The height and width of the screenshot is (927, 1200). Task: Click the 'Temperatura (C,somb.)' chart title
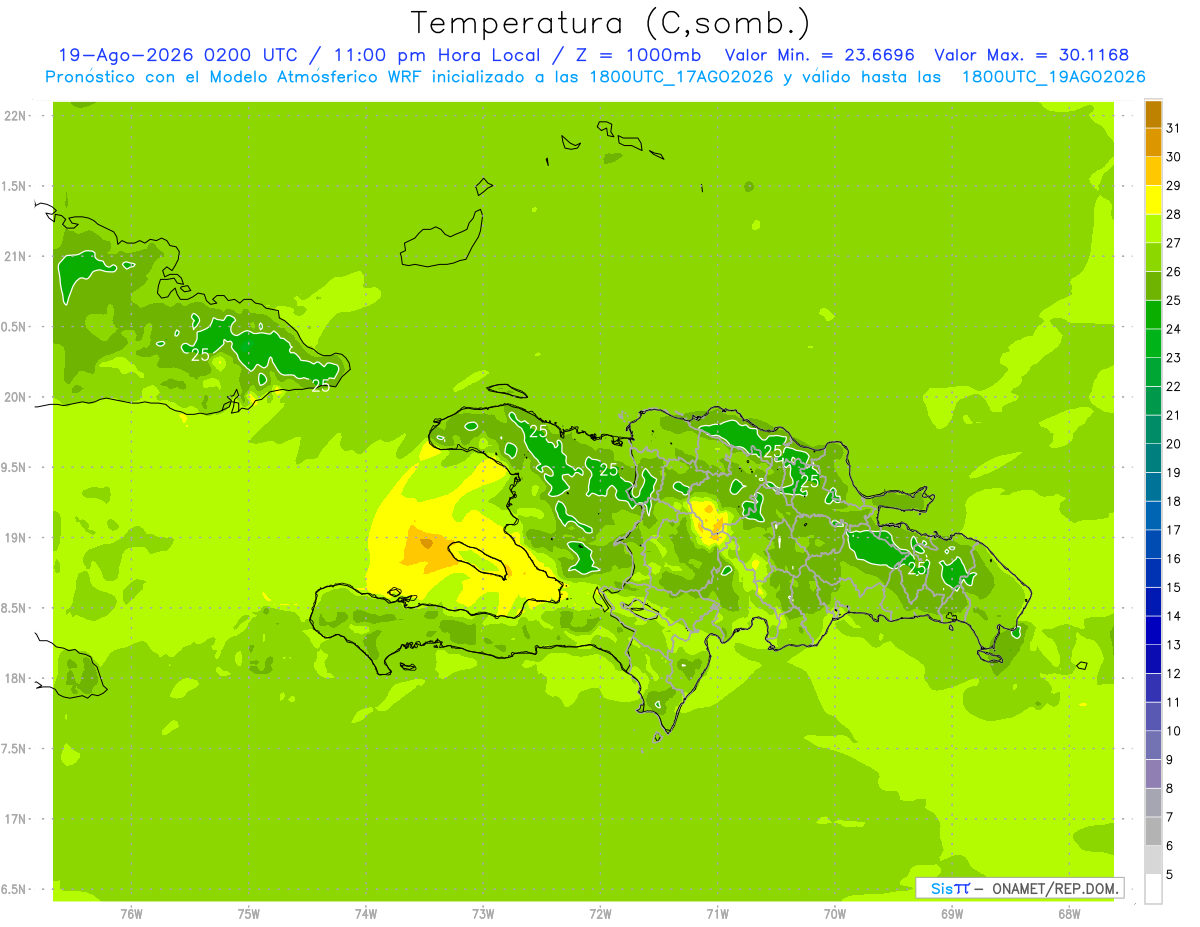click(610, 23)
